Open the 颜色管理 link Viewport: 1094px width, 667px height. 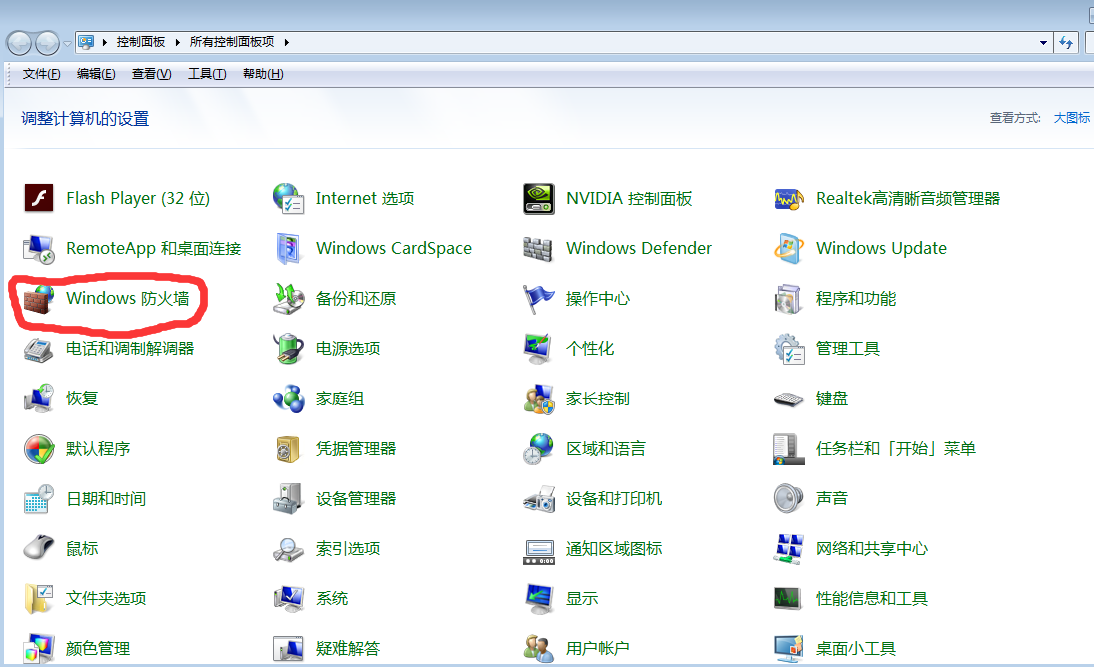[x=98, y=649]
